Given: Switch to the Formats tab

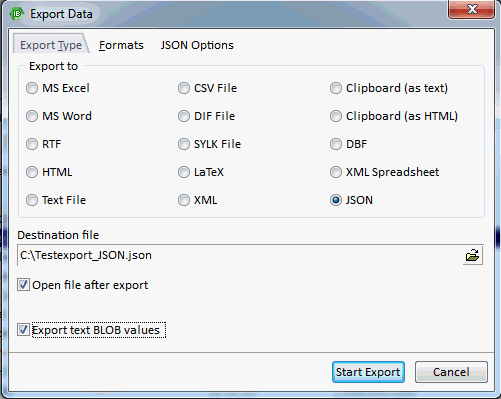Looking at the screenshot, I should point(121,45).
